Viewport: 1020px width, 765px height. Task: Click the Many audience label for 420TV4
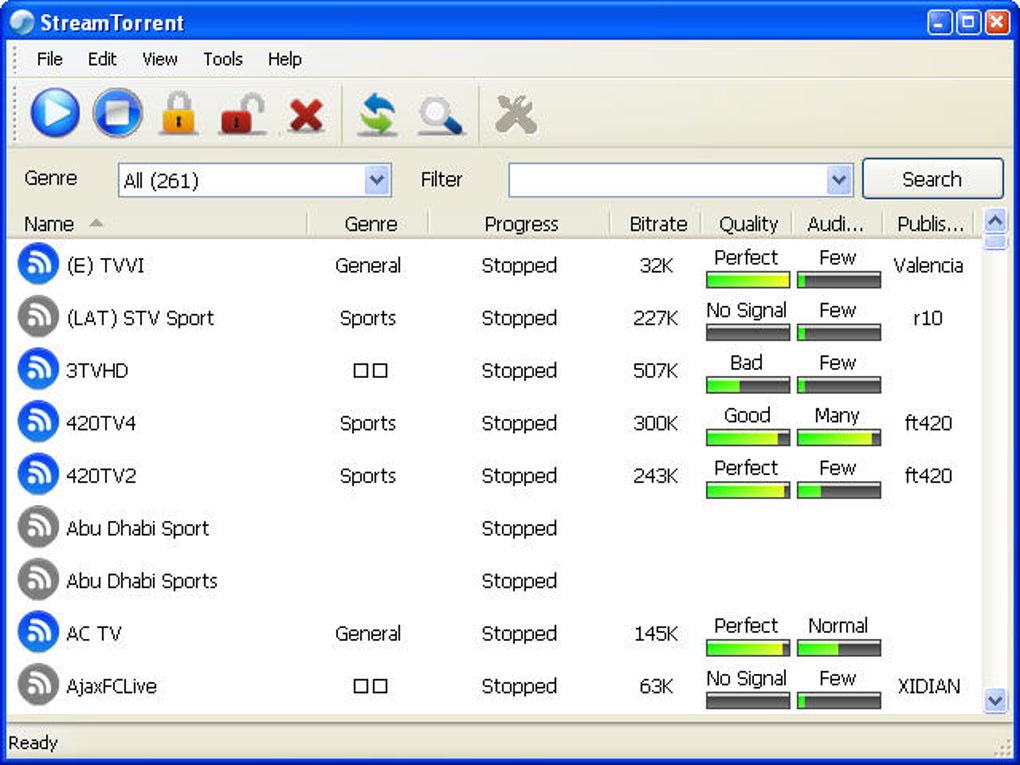(837, 416)
